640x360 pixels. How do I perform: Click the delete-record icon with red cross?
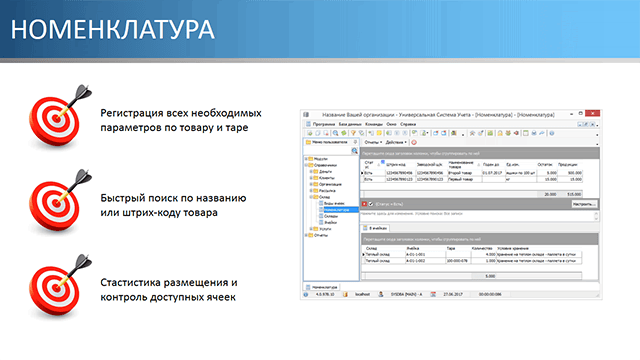click(x=326, y=133)
